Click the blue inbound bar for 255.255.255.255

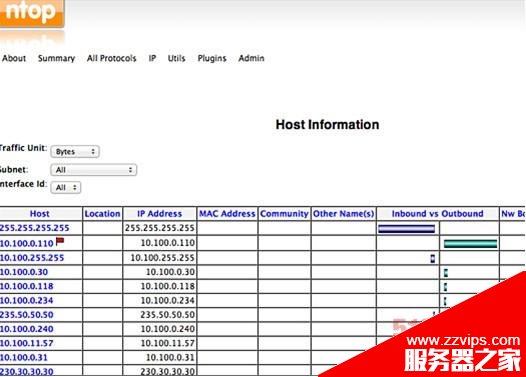[407, 229]
